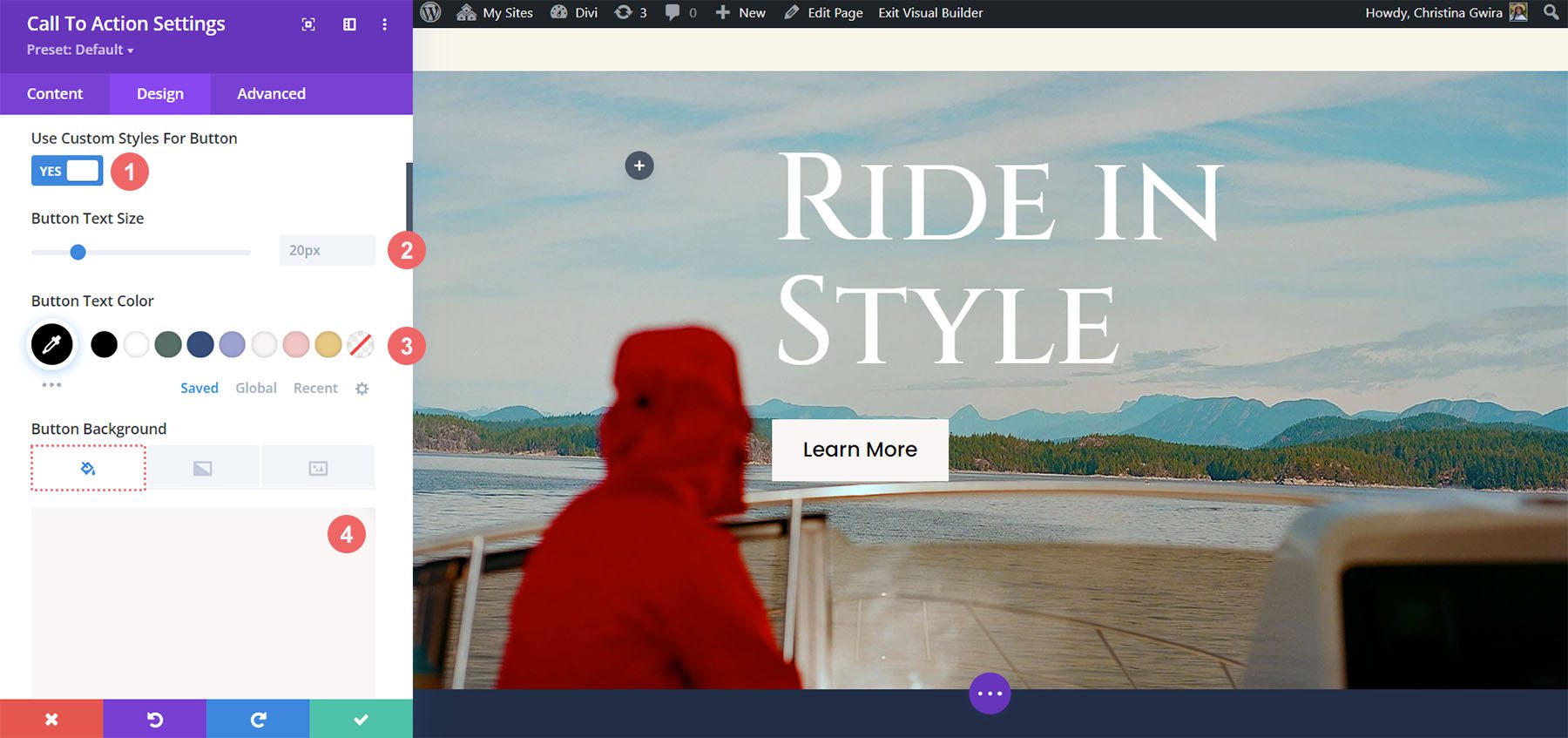Viewport: 1568px width, 738px height.
Task: Click the plus add module icon
Action: 639,166
